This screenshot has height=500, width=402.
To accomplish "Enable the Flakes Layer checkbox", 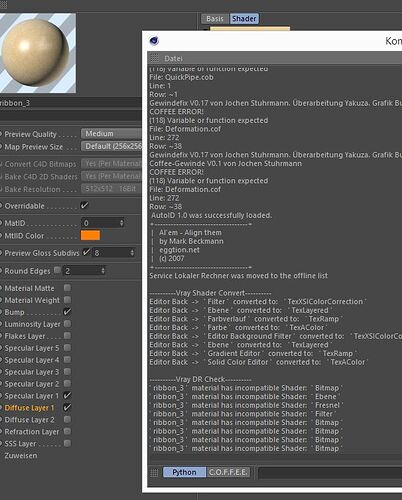I will [x=67, y=335].
